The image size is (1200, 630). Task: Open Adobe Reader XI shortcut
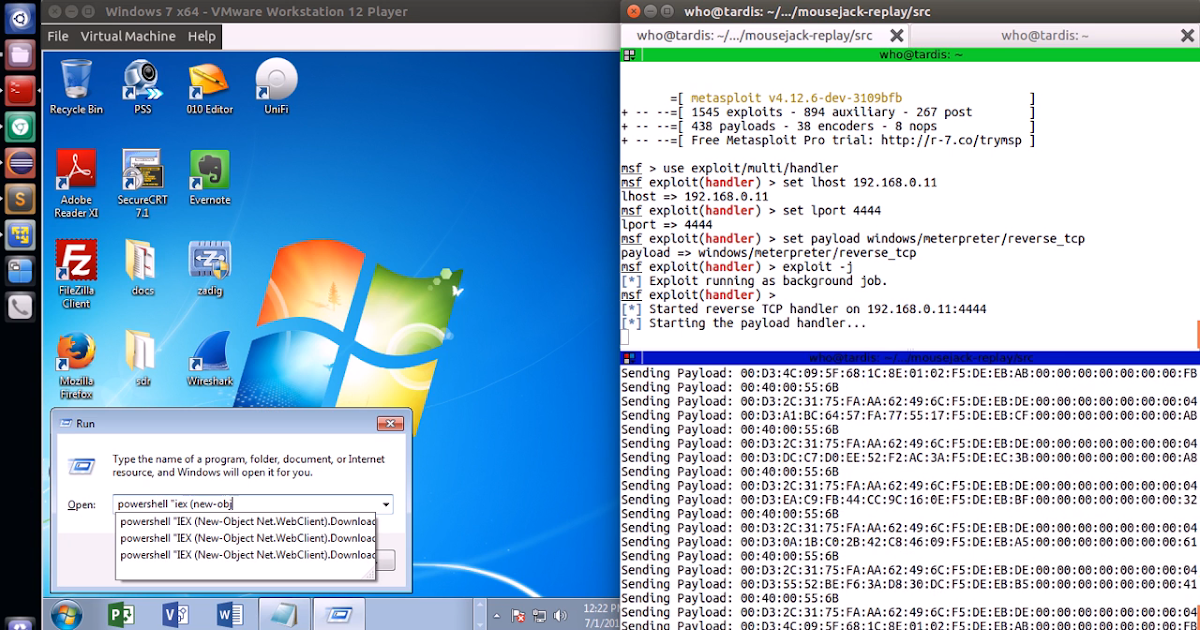click(76, 183)
